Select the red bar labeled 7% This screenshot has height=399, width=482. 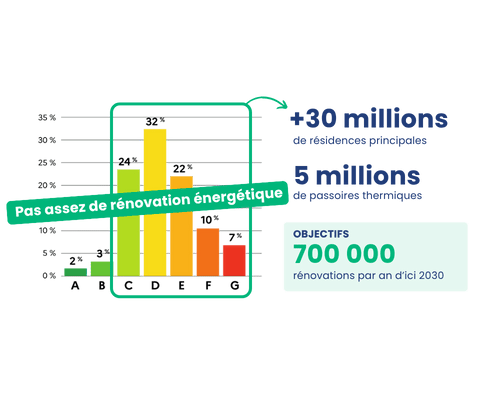point(234,261)
